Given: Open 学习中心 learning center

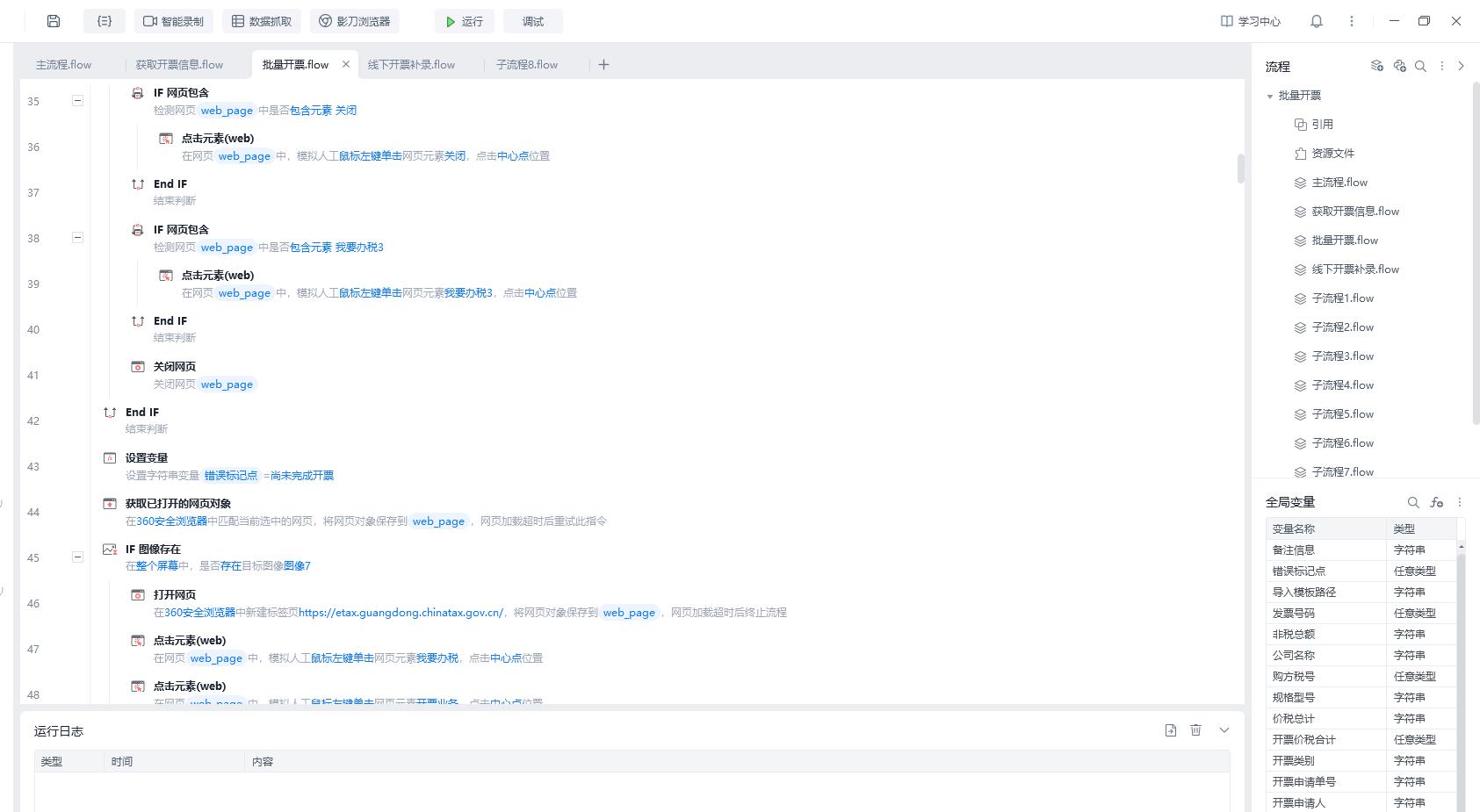Looking at the screenshot, I should [1251, 21].
